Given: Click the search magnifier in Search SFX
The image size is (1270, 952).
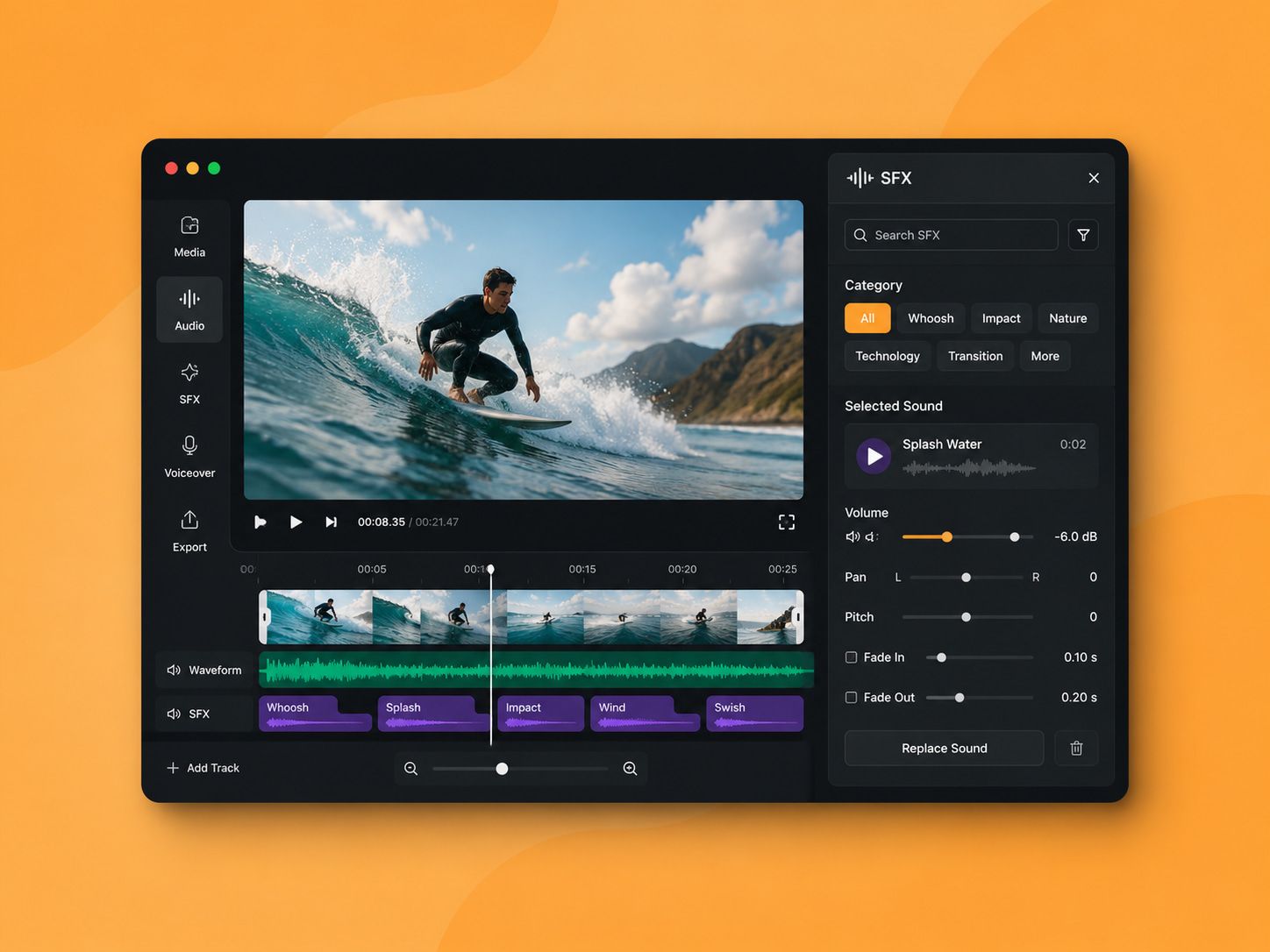Looking at the screenshot, I should click(x=860, y=235).
